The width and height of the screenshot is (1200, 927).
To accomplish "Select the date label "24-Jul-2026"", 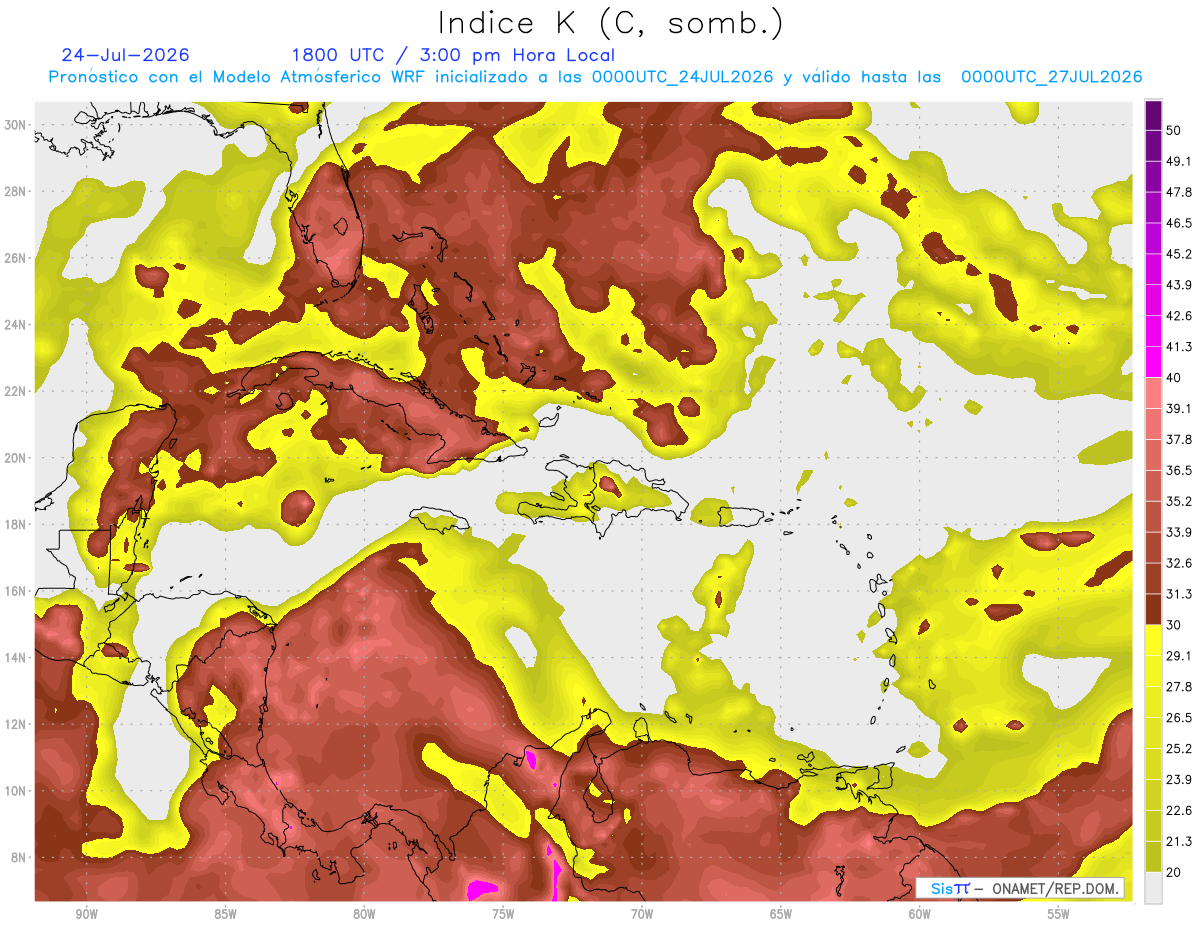I will (x=125, y=55).
